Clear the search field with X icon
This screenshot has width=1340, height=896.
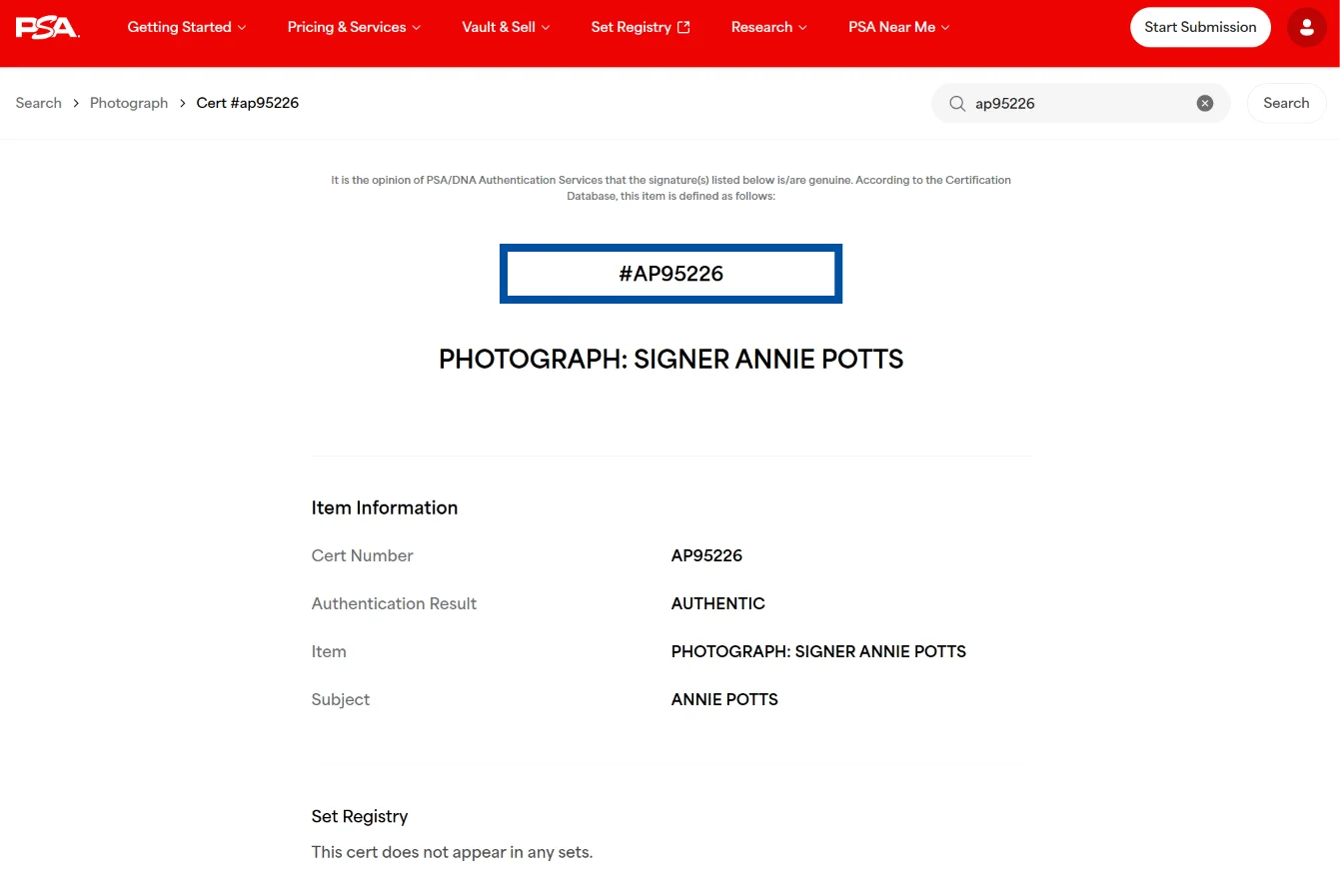1205,103
